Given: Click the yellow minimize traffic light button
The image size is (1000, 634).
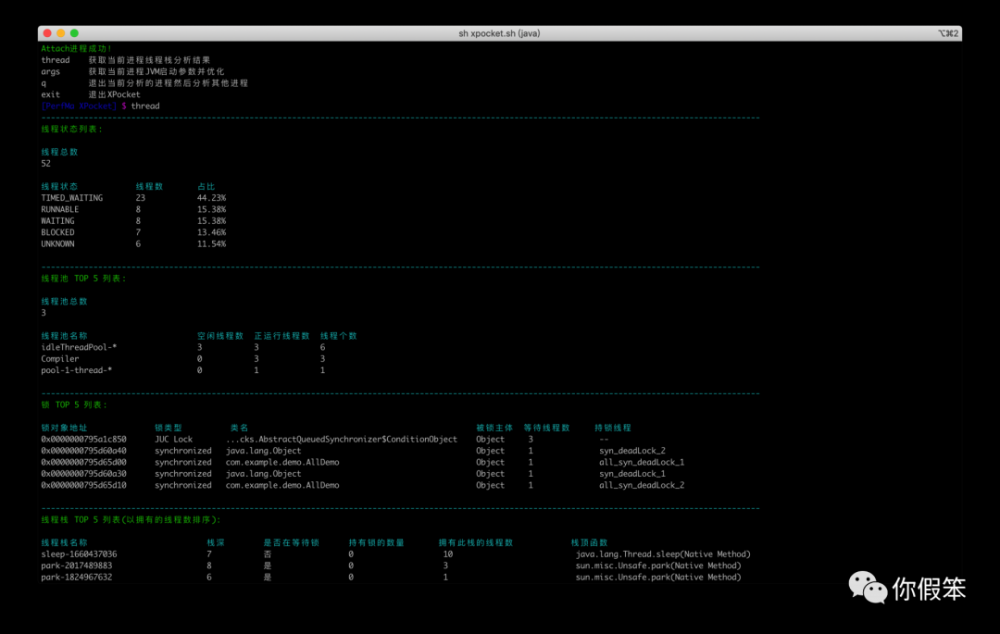Looking at the screenshot, I should click(x=60, y=32).
